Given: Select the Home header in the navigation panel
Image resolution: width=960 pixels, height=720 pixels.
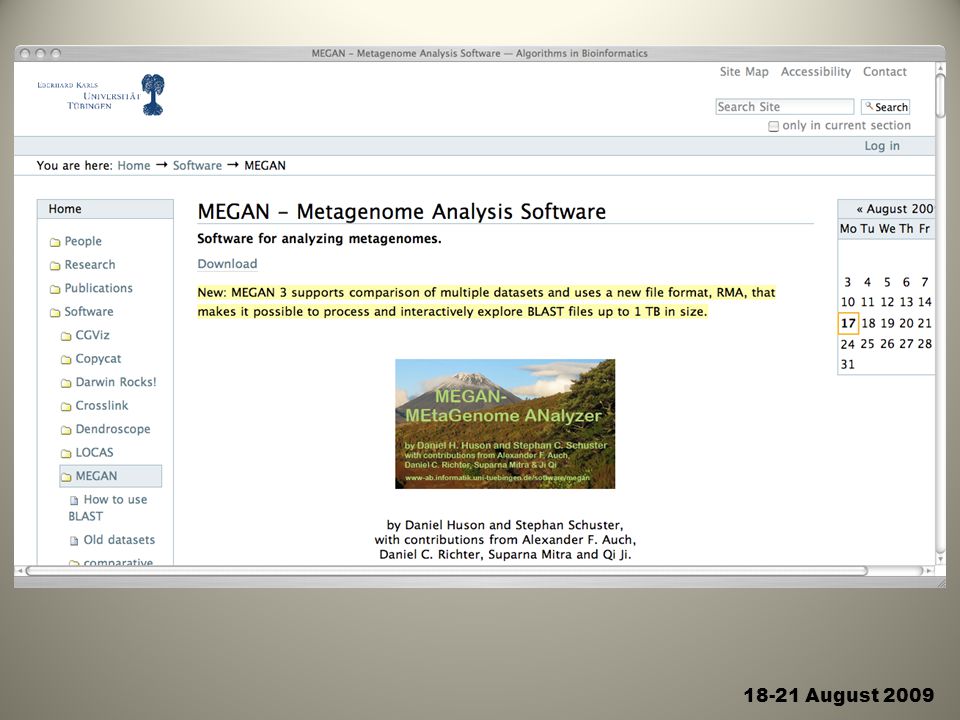Looking at the screenshot, I should tap(105, 209).
